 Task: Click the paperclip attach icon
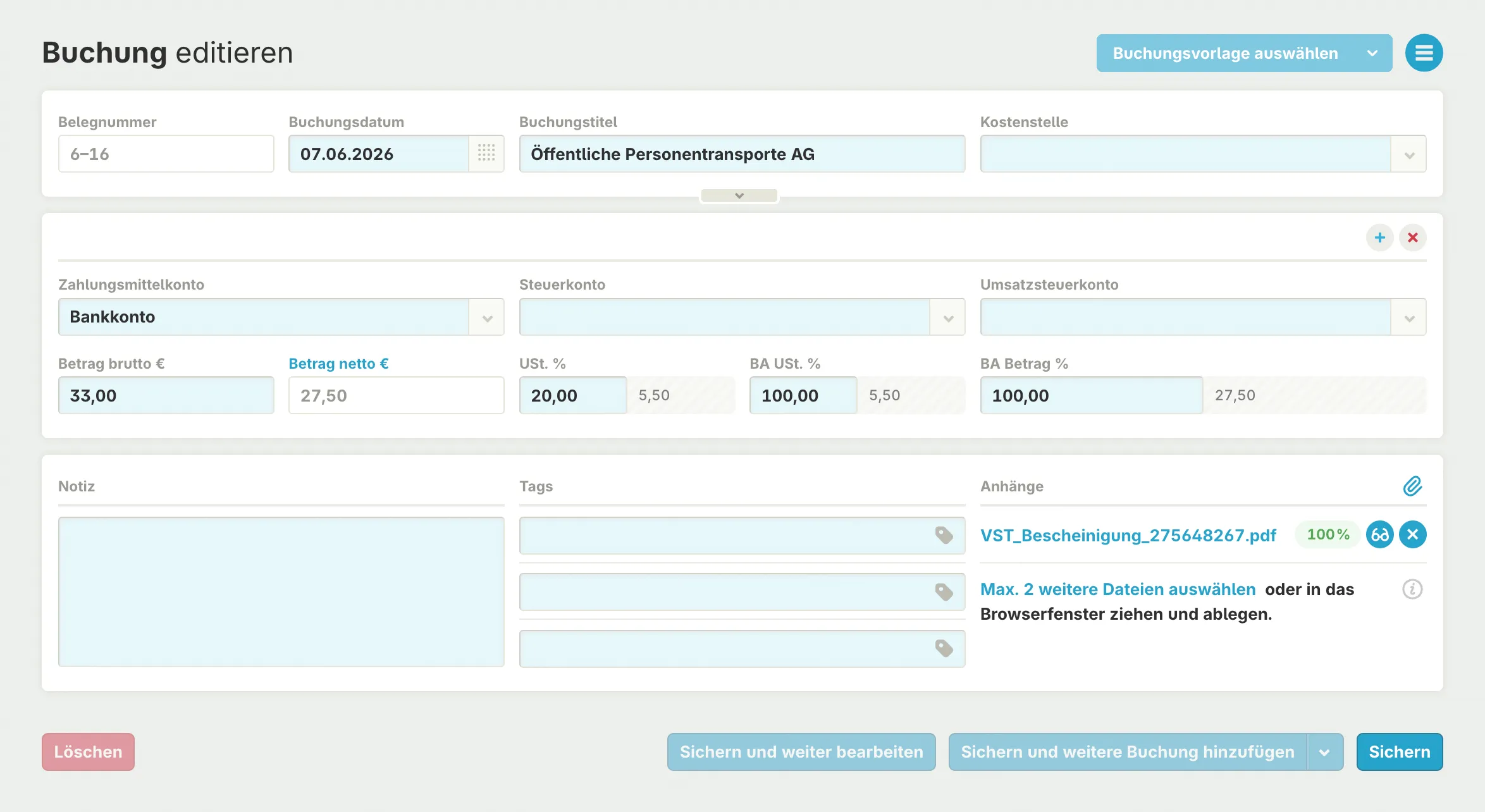1412,486
